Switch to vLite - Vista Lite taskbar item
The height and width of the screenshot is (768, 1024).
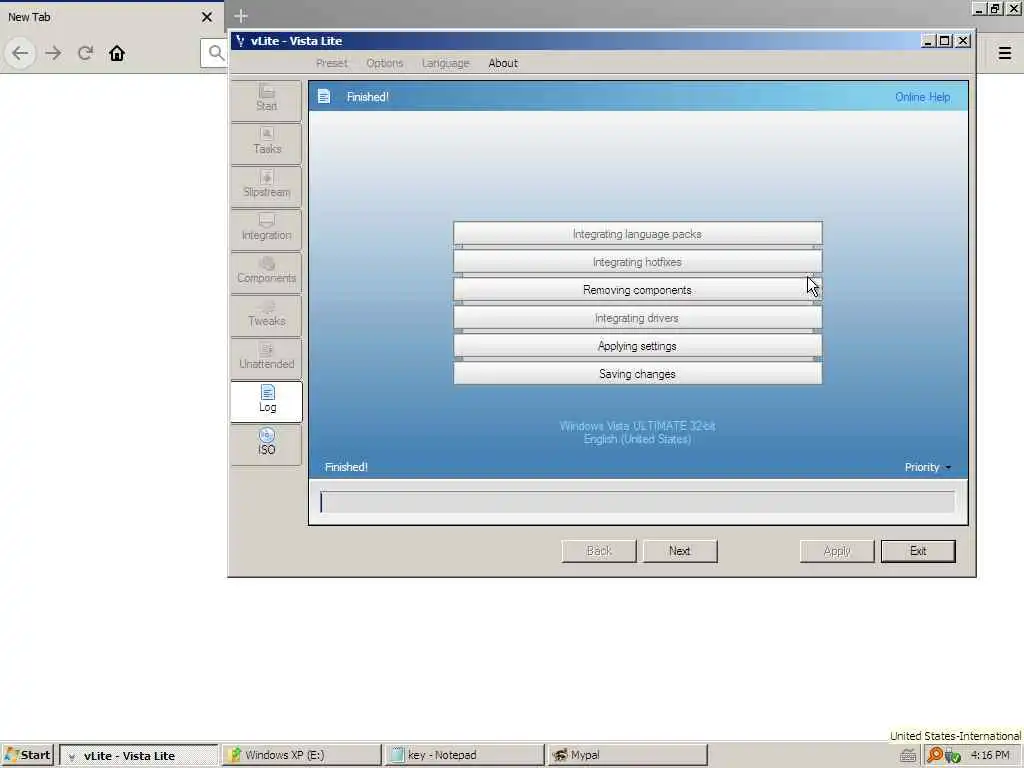(138, 756)
